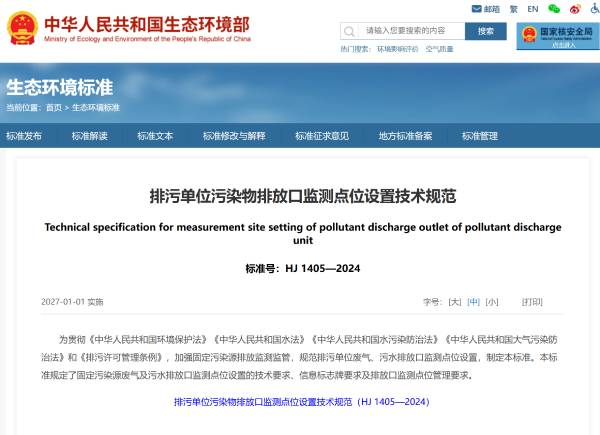Image resolution: width=600 pixels, height=435 pixels.
Task: Switch site language to EN
Action: click(x=533, y=9)
